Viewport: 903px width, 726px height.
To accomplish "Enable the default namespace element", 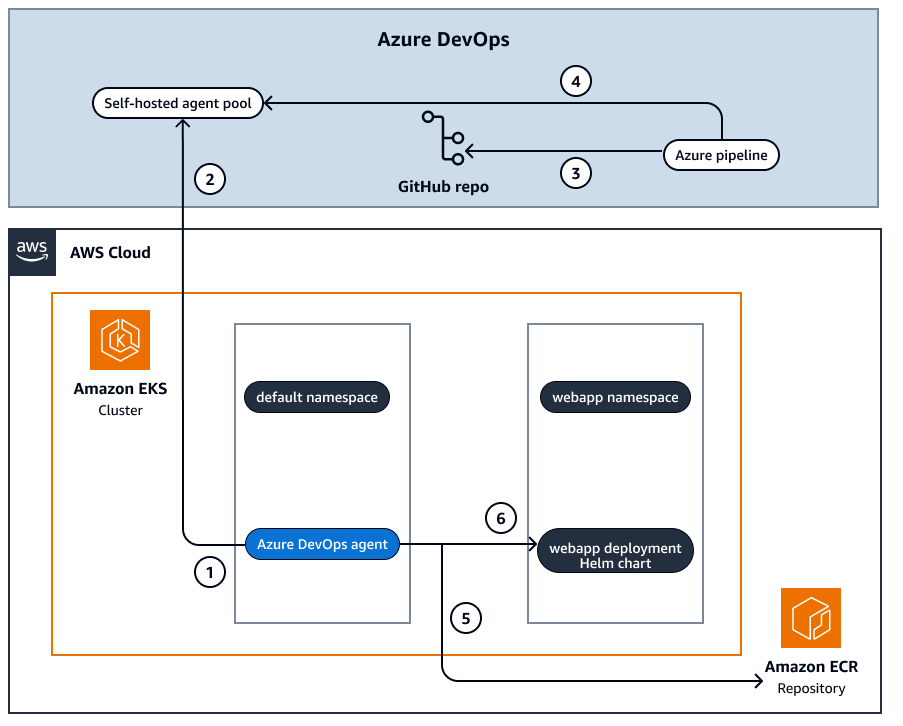I will tap(316, 397).
